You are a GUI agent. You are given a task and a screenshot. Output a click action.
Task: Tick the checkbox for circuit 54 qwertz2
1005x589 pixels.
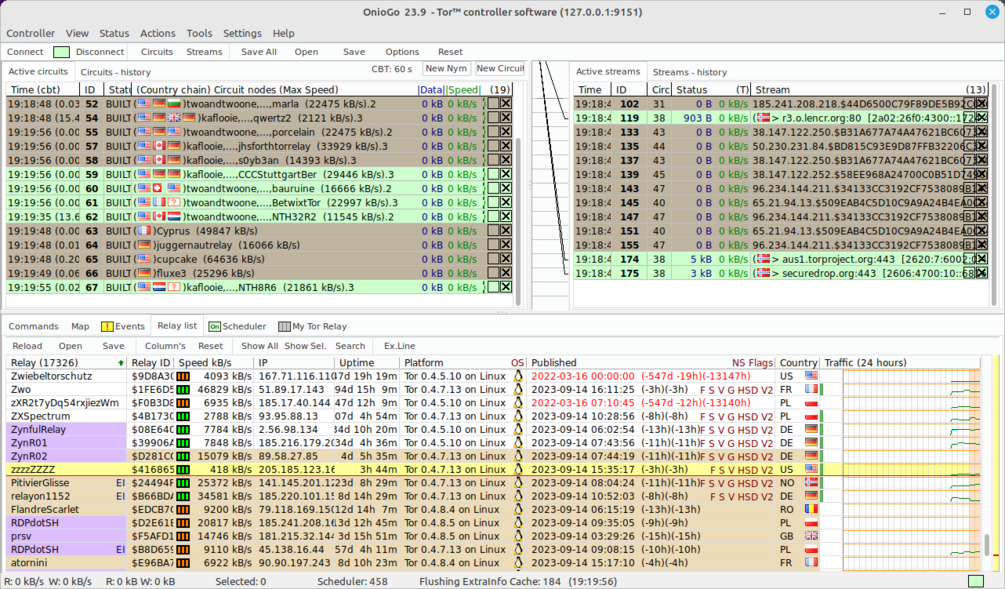pos(493,117)
